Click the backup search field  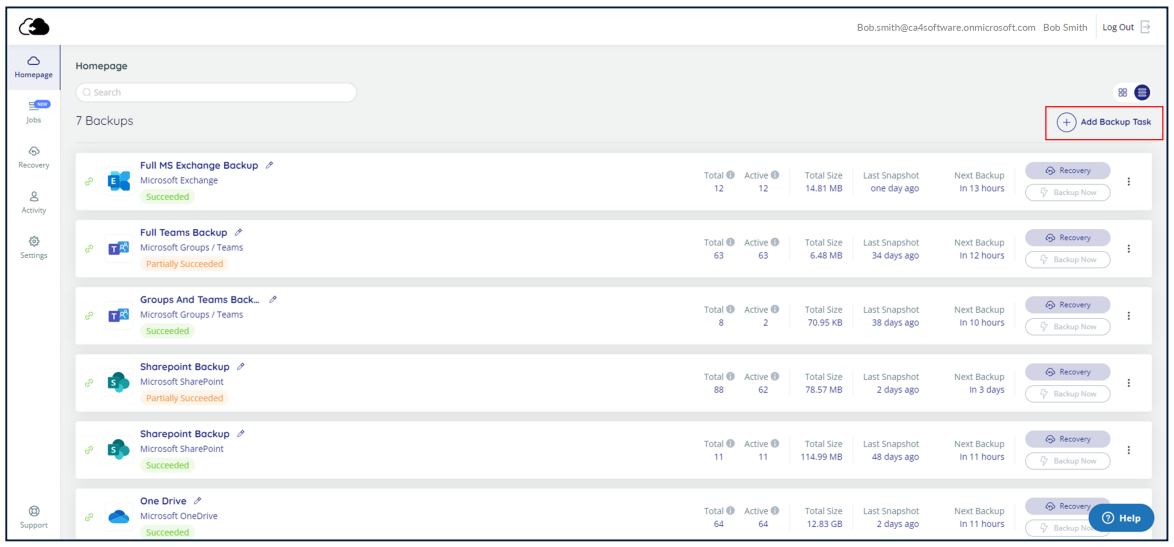pyautogui.click(x=216, y=92)
